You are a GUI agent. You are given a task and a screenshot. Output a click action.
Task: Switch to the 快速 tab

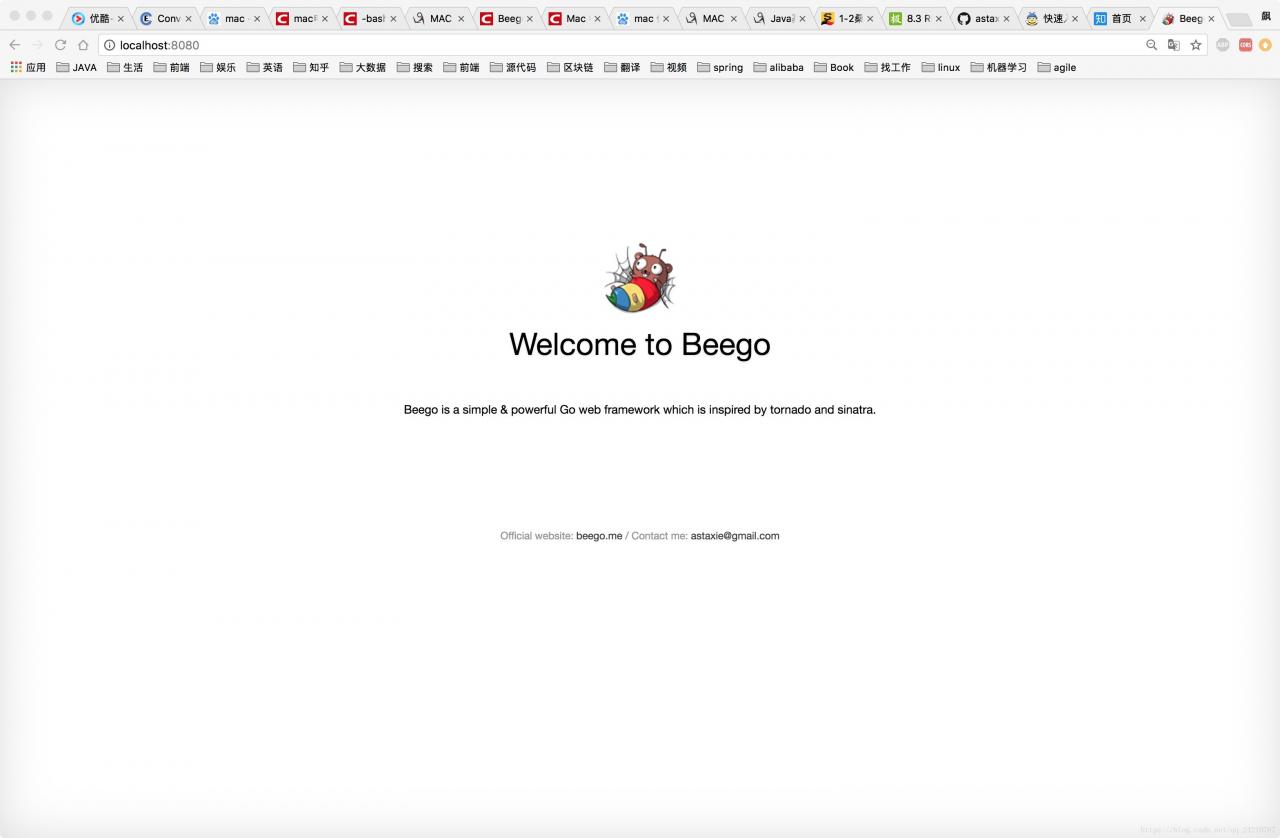pyautogui.click(x=1054, y=18)
